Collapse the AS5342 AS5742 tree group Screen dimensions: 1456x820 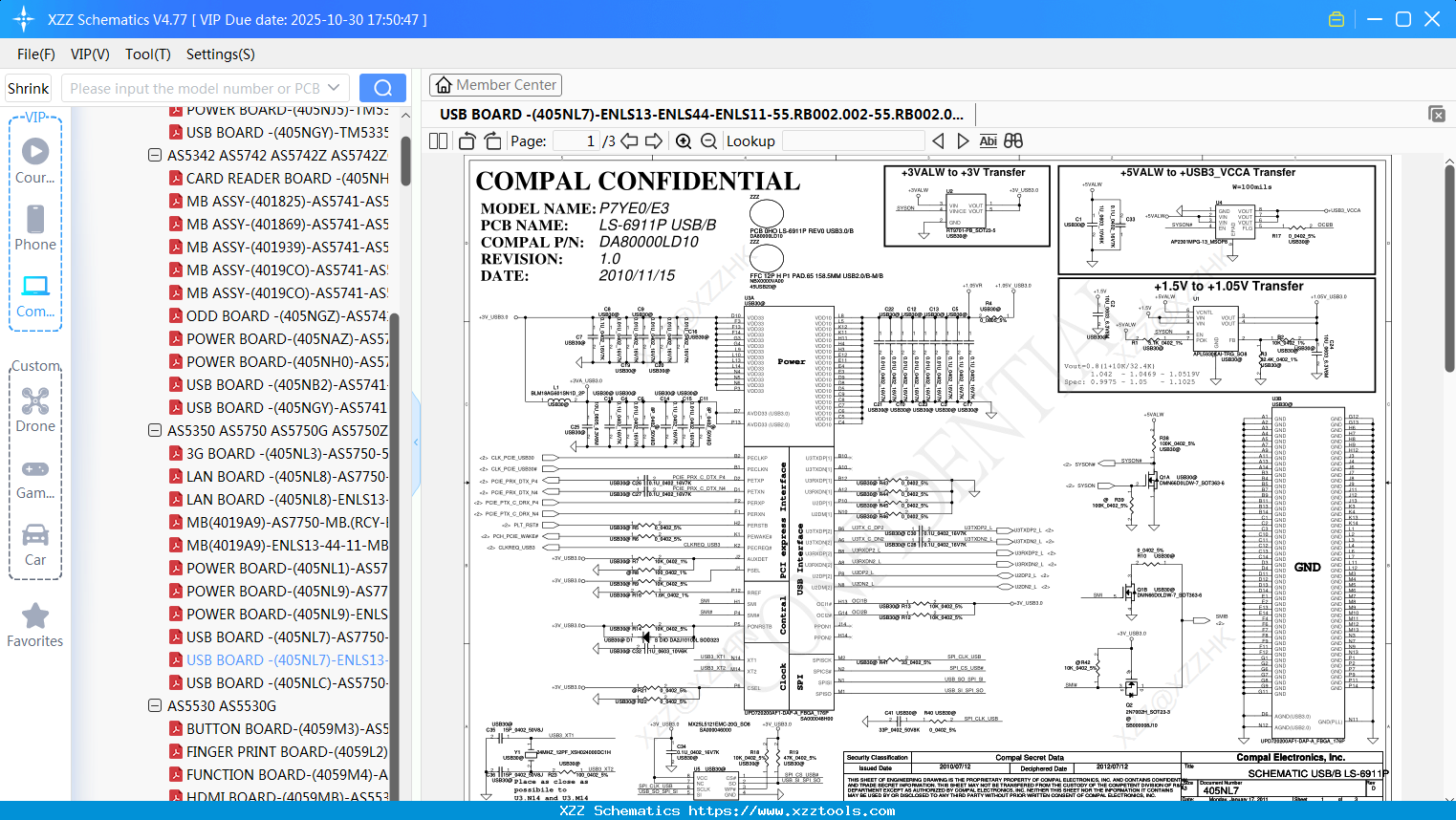coord(155,155)
